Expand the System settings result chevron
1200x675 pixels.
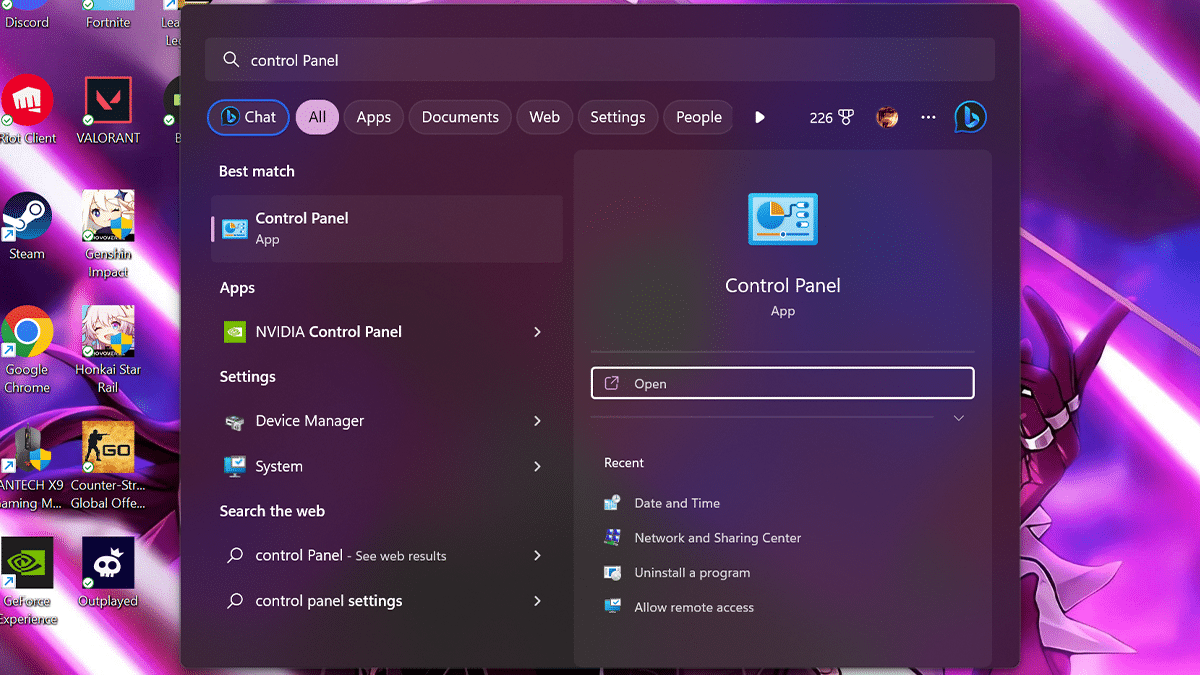click(537, 466)
